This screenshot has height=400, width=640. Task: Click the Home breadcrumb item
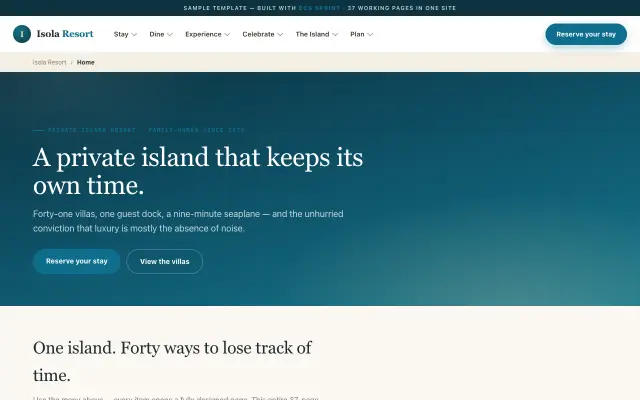coord(86,62)
